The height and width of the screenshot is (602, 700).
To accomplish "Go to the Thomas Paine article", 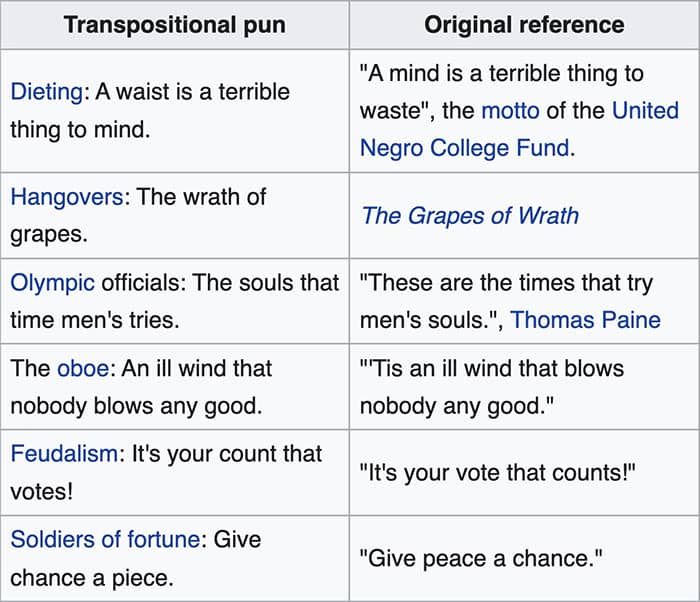I will (585, 320).
